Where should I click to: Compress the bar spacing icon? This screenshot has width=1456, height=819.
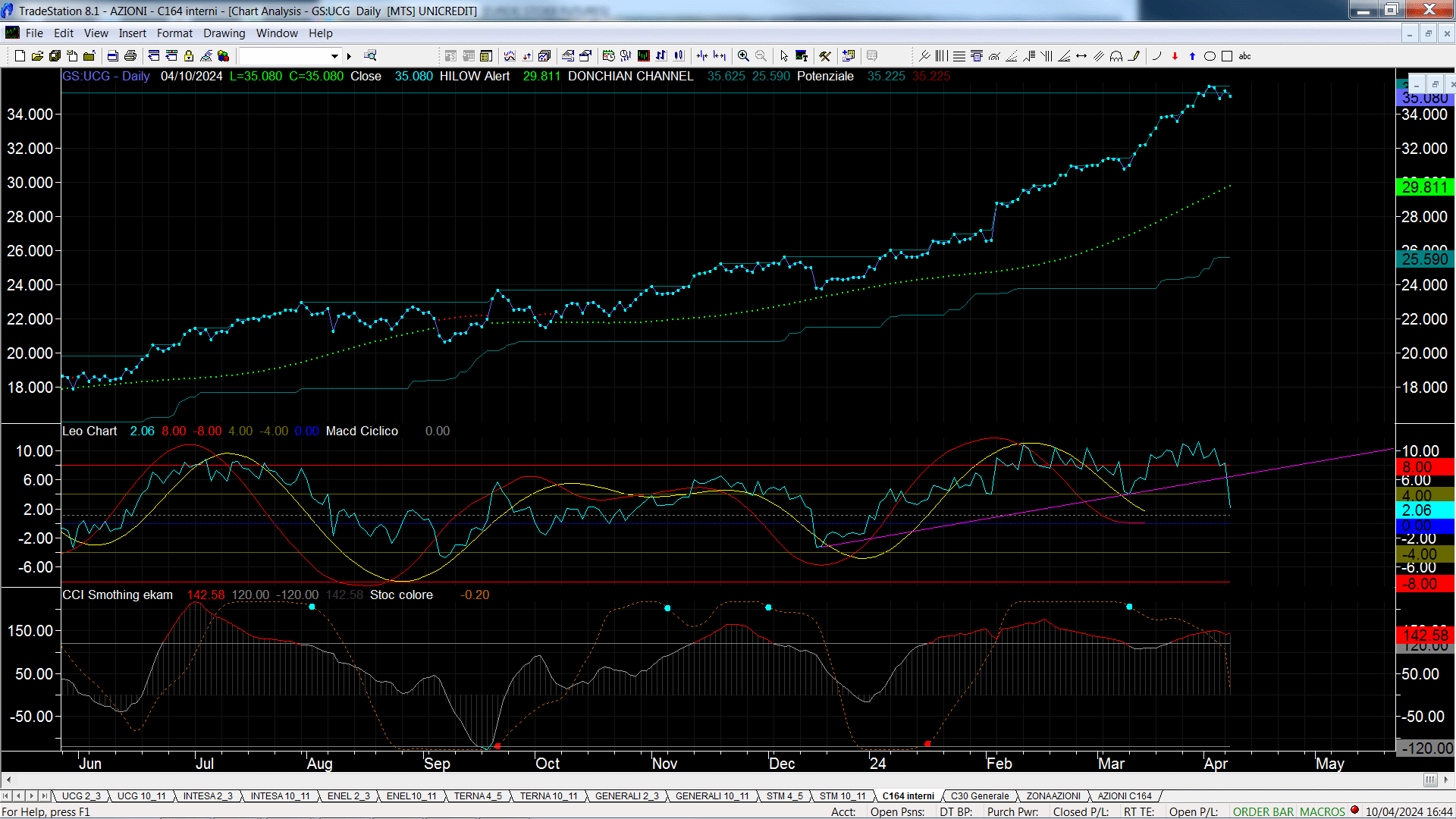702,55
